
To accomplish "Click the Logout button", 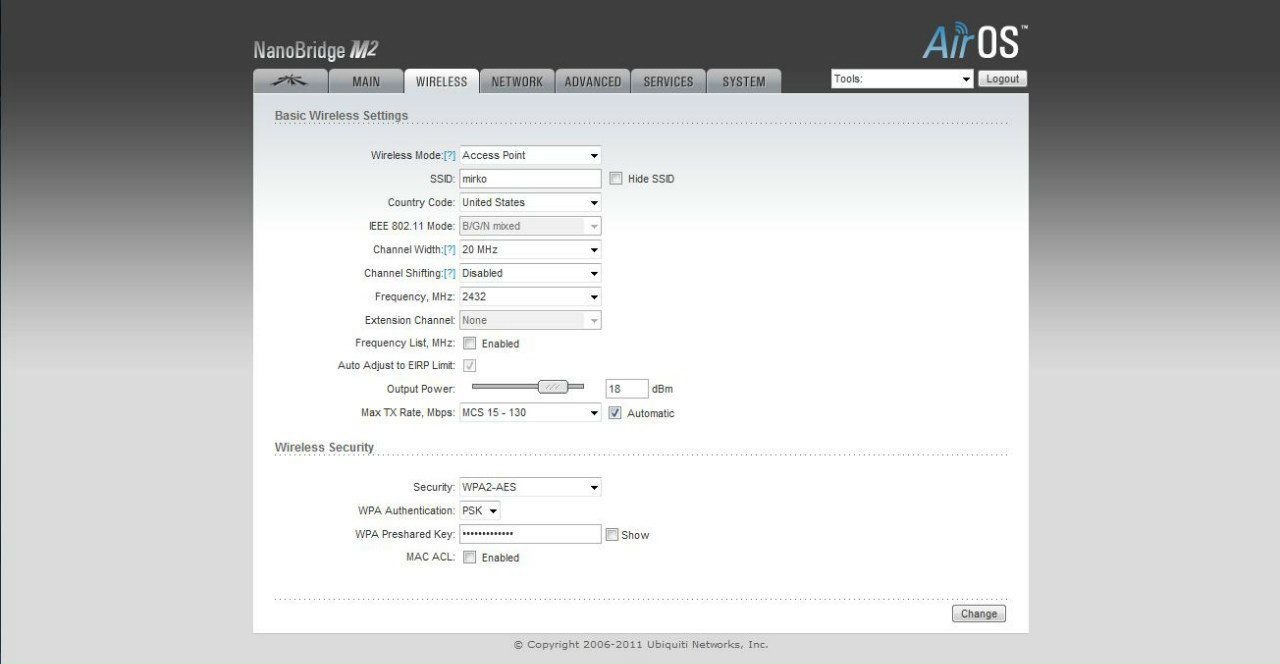I will [1002, 79].
